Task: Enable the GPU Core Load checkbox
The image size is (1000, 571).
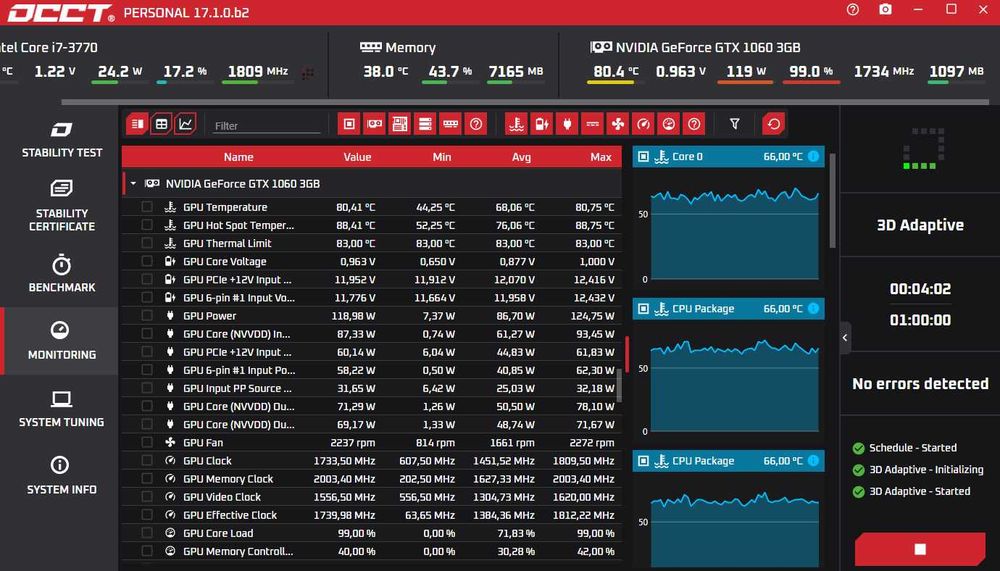Action: pos(147,533)
